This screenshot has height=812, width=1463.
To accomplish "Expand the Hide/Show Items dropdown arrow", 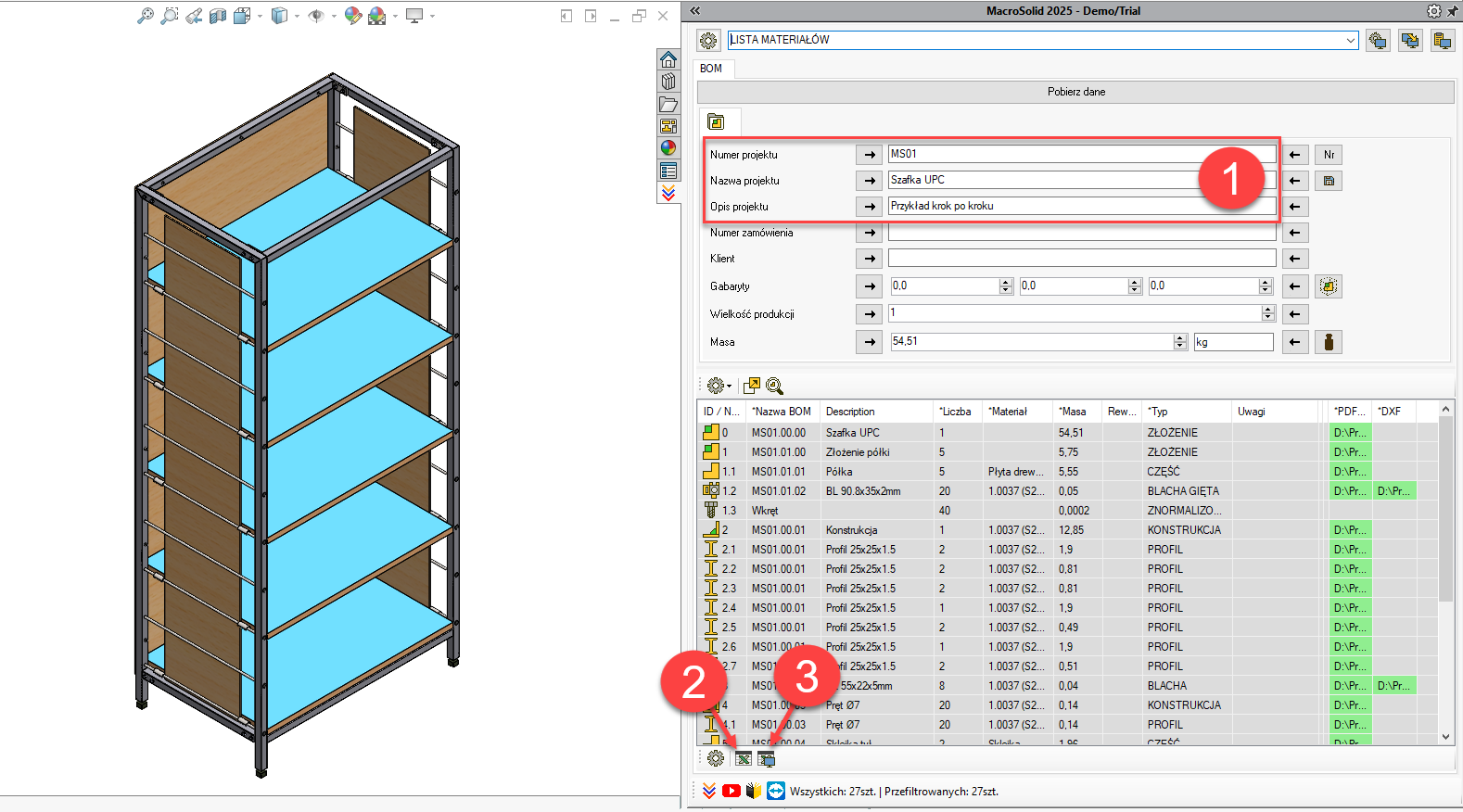I will pos(334,16).
